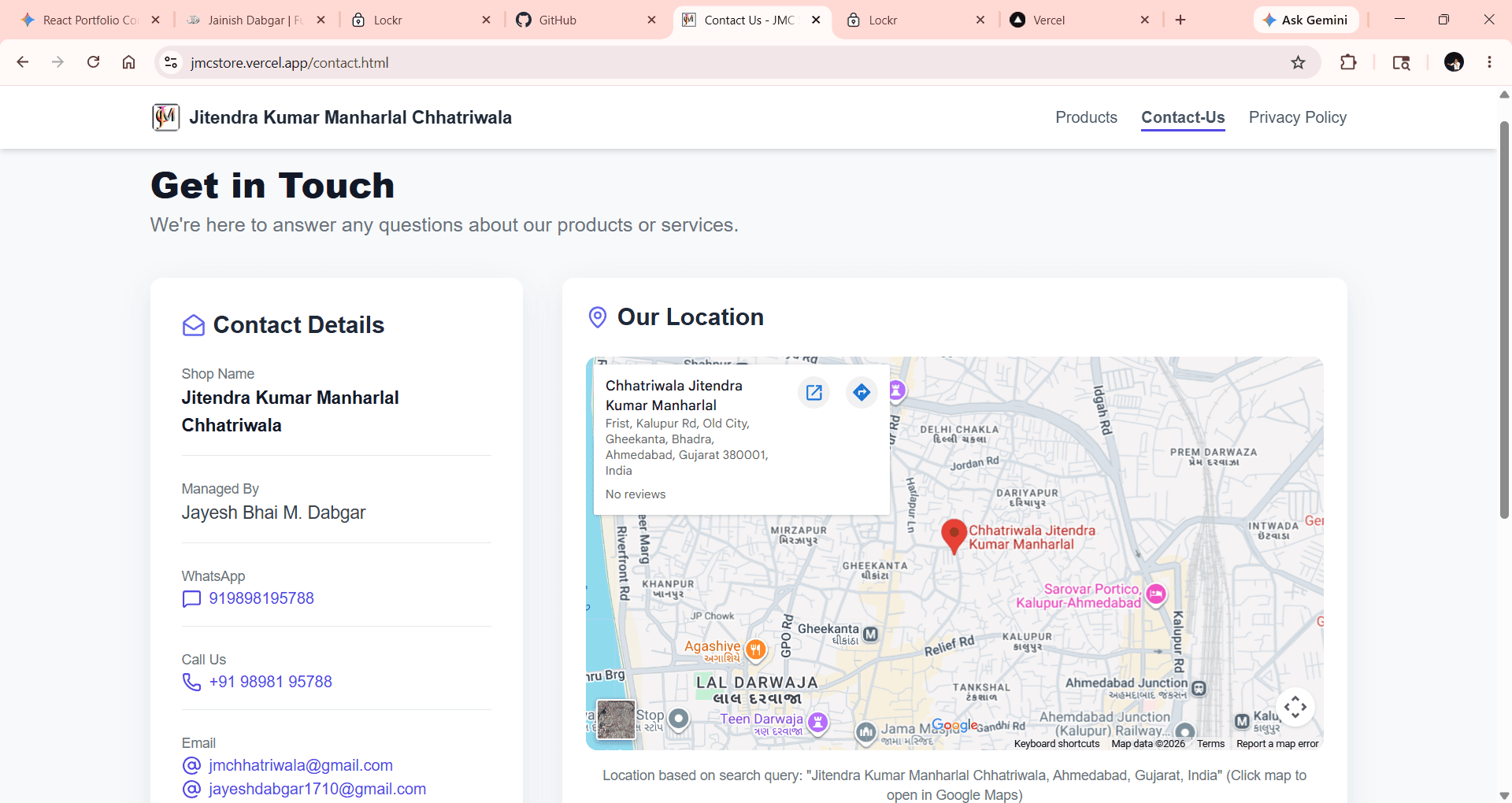Image resolution: width=1512 pixels, height=803 pixels.
Task: Email jmchhatriwala@gmail.com link
Action: coord(300,765)
